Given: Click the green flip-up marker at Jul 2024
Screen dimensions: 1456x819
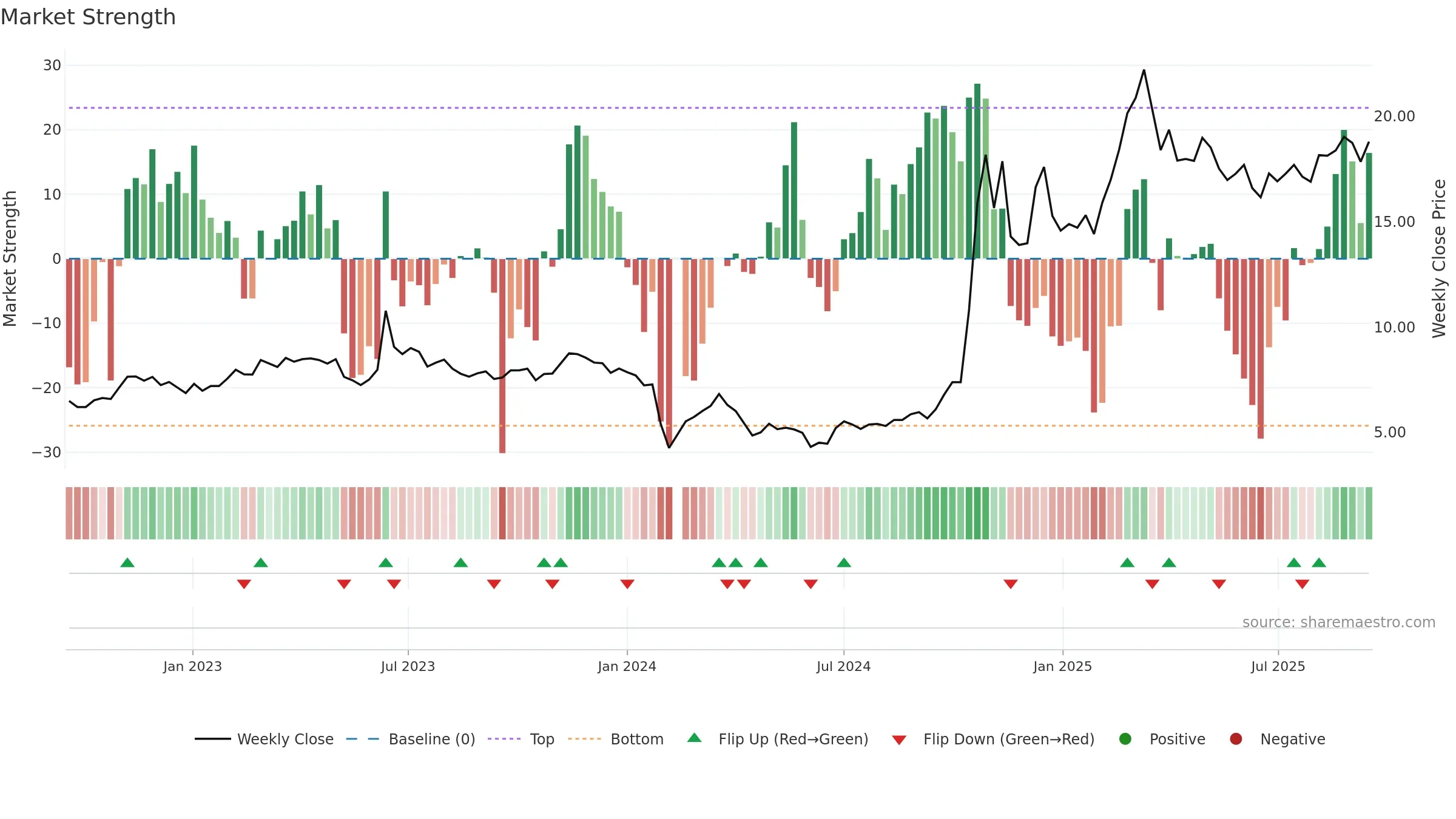Looking at the screenshot, I should 844,562.
